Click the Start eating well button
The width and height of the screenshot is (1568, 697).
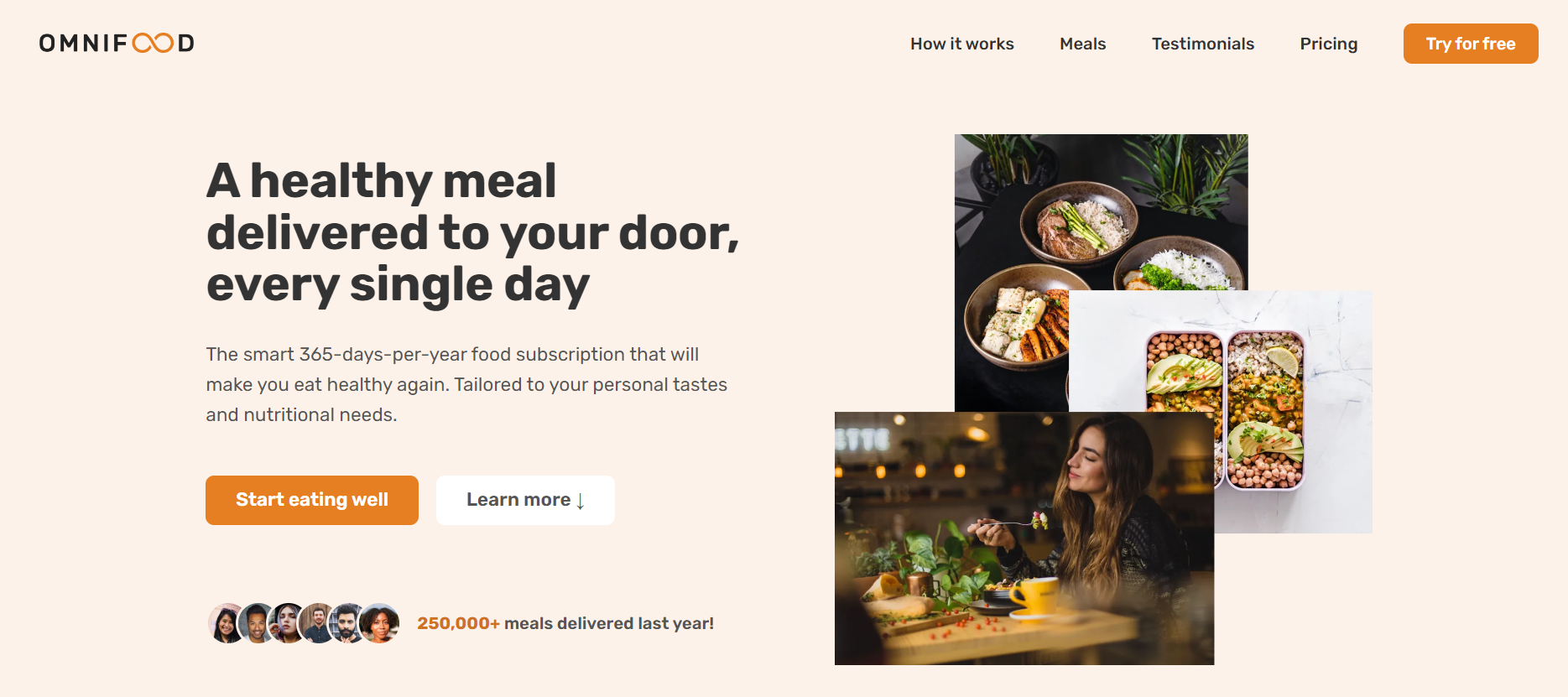point(312,500)
